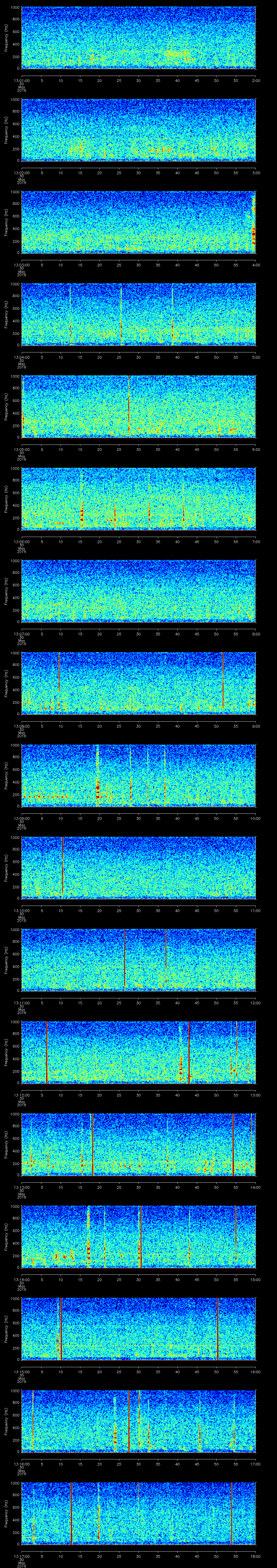Viewport: 277px width, 1568px height.
Task: Click the "2:00" end time label
Action: point(256,80)
